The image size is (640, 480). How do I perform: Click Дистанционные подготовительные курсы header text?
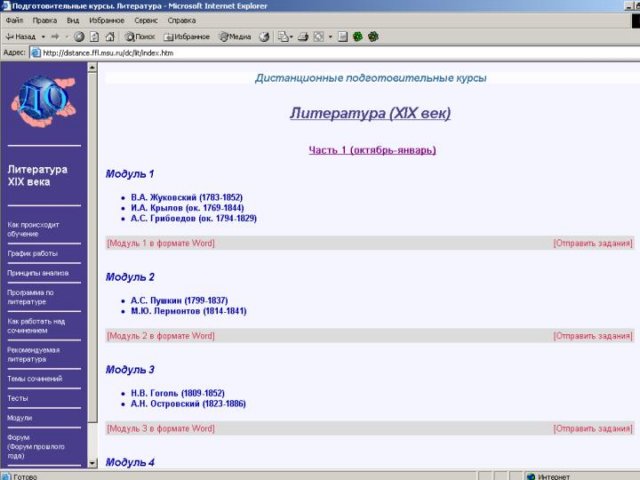tap(371, 78)
